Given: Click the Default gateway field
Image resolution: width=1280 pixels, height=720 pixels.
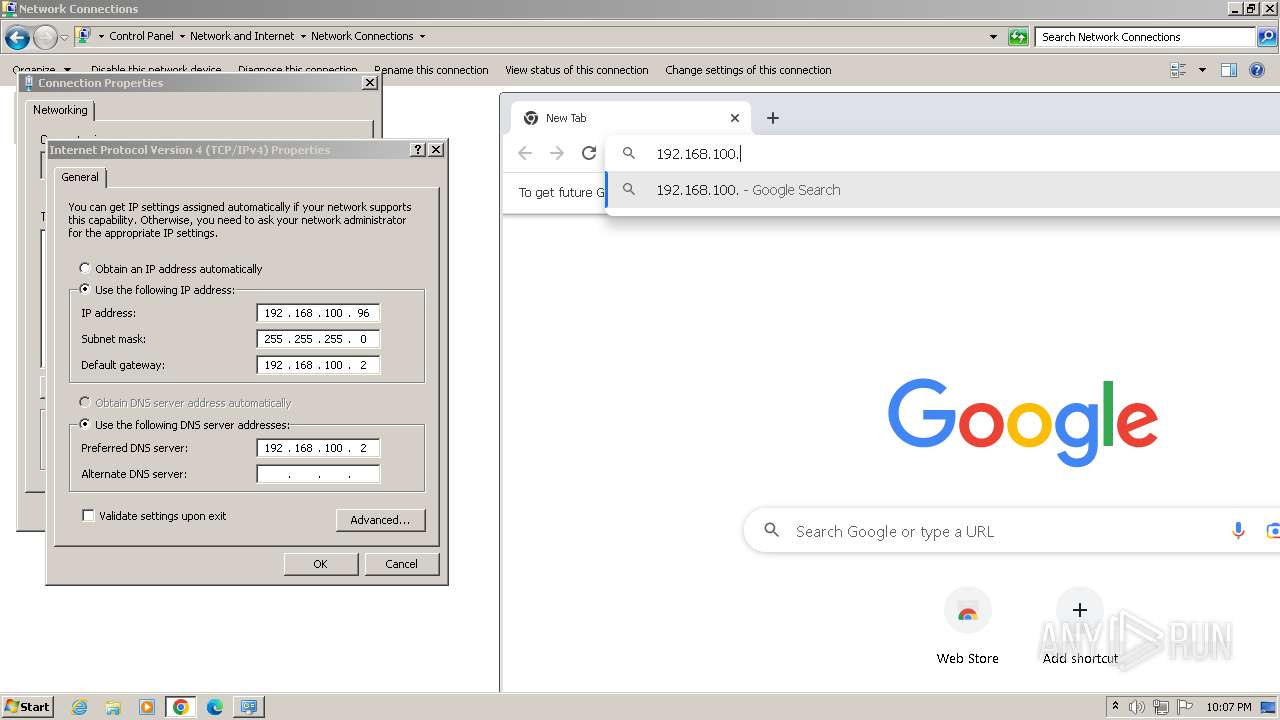Looking at the screenshot, I should tap(318, 365).
